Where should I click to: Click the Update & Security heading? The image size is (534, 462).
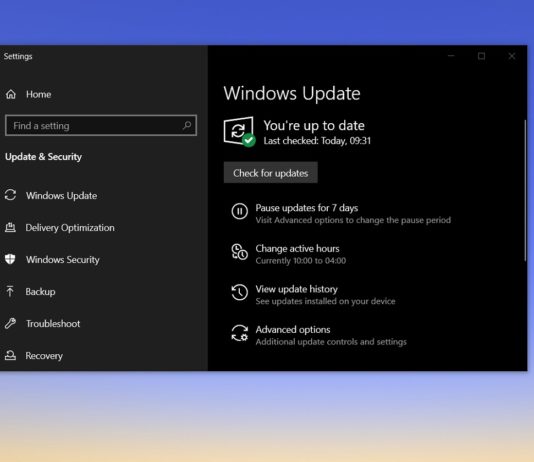click(x=44, y=157)
